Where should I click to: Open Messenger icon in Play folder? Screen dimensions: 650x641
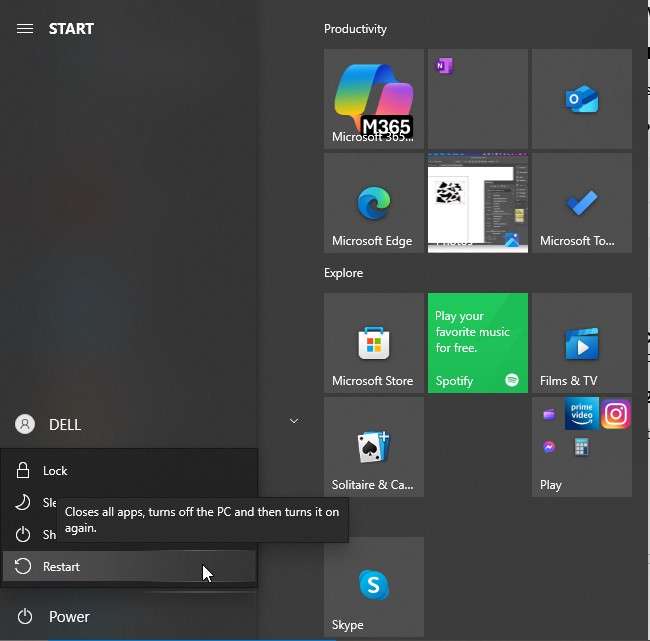[x=549, y=447]
